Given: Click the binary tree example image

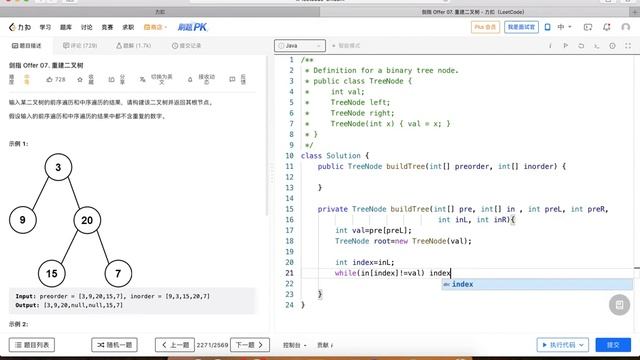Looking at the screenshot, I should [70, 220].
